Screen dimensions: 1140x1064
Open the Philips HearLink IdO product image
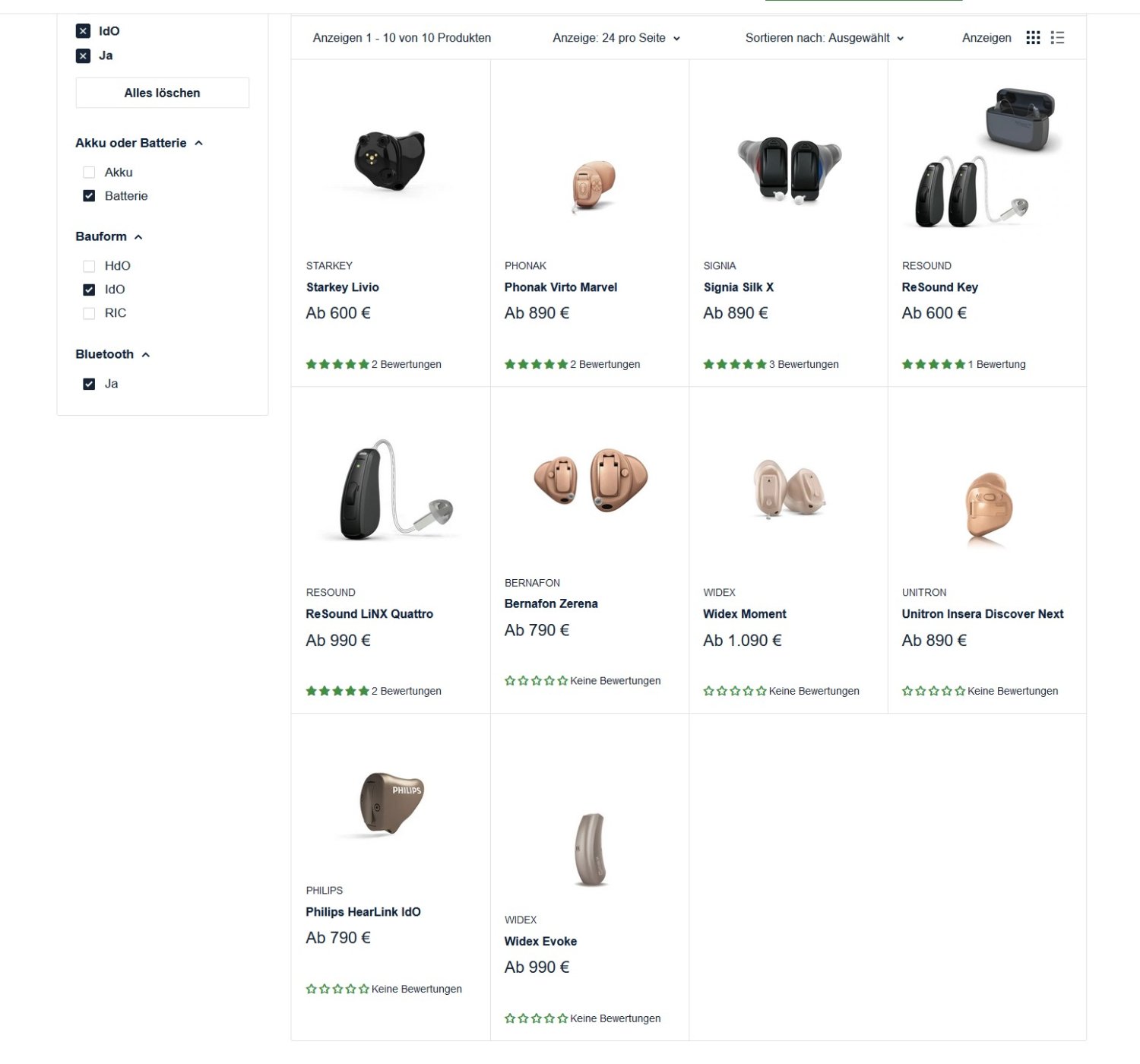tap(391, 803)
